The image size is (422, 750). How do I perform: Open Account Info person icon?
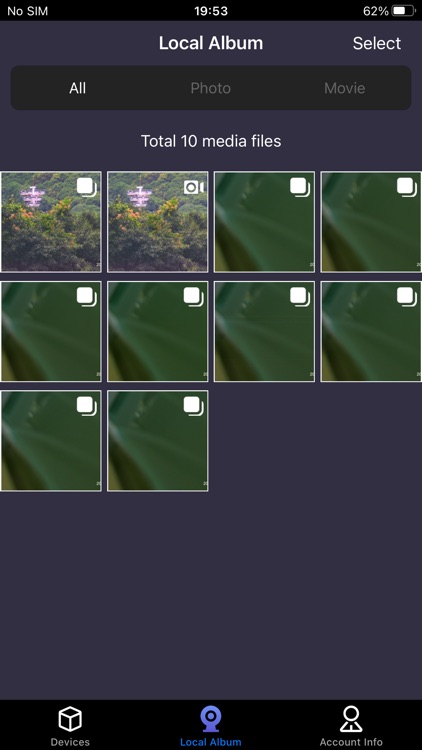tap(351, 719)
